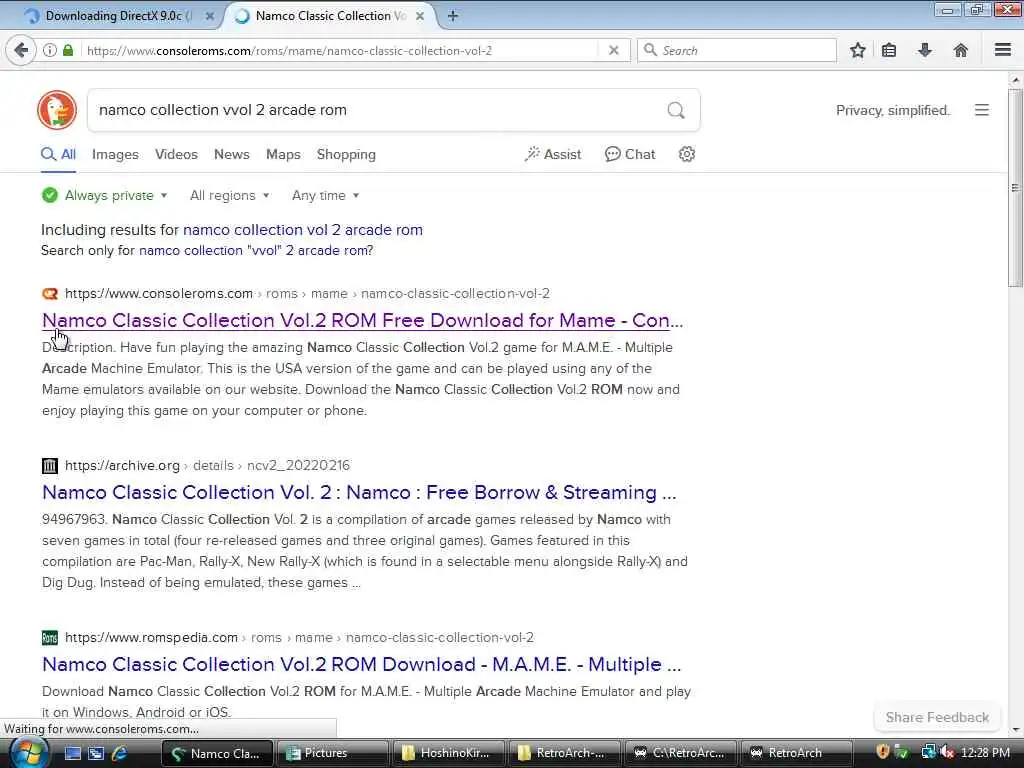Viewport: 1024px width, 768px height.
Task: Click the browser address bar URL
Action: click(x=289, y=50)
